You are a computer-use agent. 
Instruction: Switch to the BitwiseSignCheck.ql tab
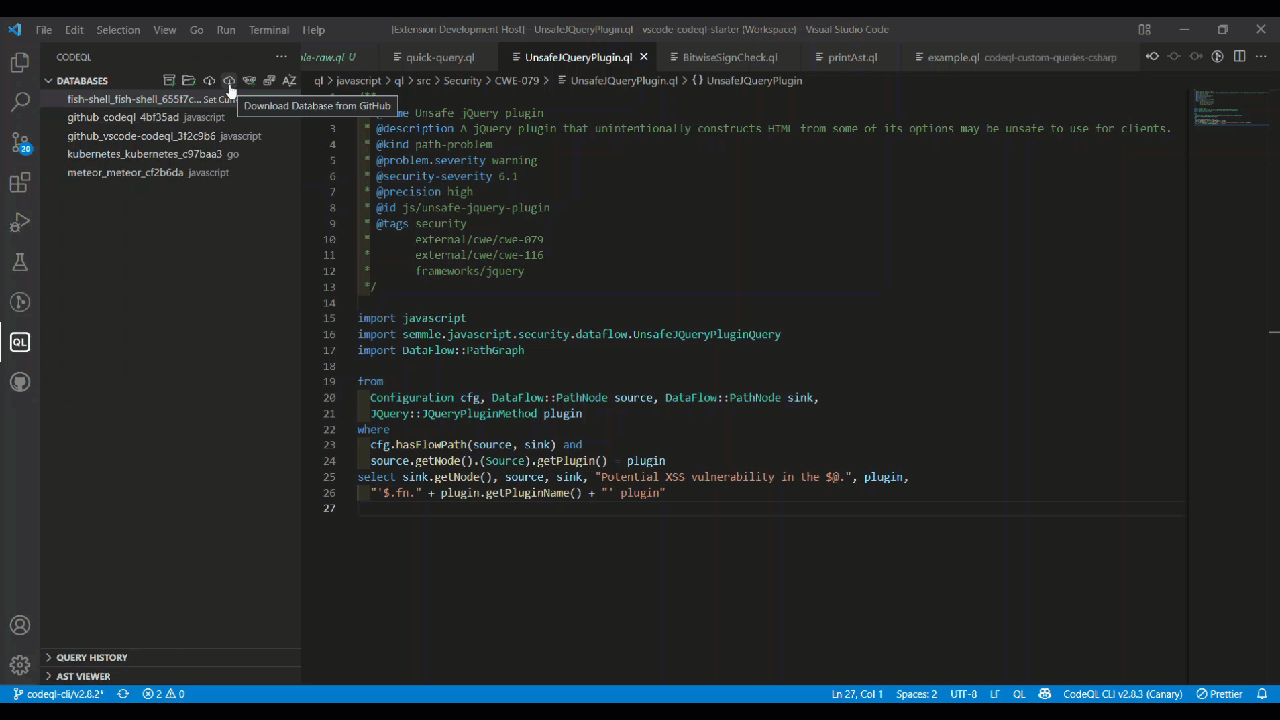pyautogui.click(x=729, y=57)
